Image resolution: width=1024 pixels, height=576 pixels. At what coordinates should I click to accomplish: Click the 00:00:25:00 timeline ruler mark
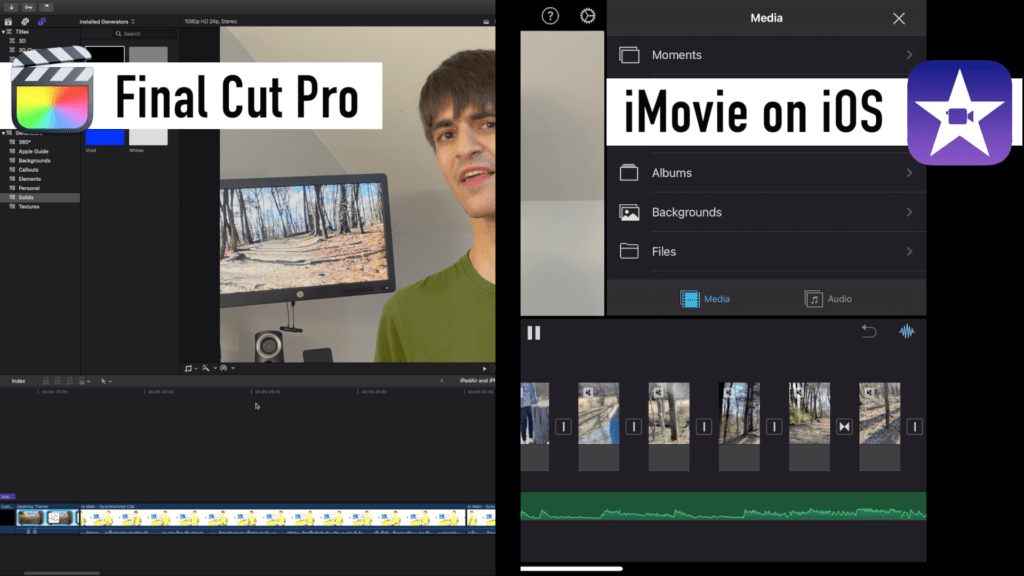click(268, 392)
